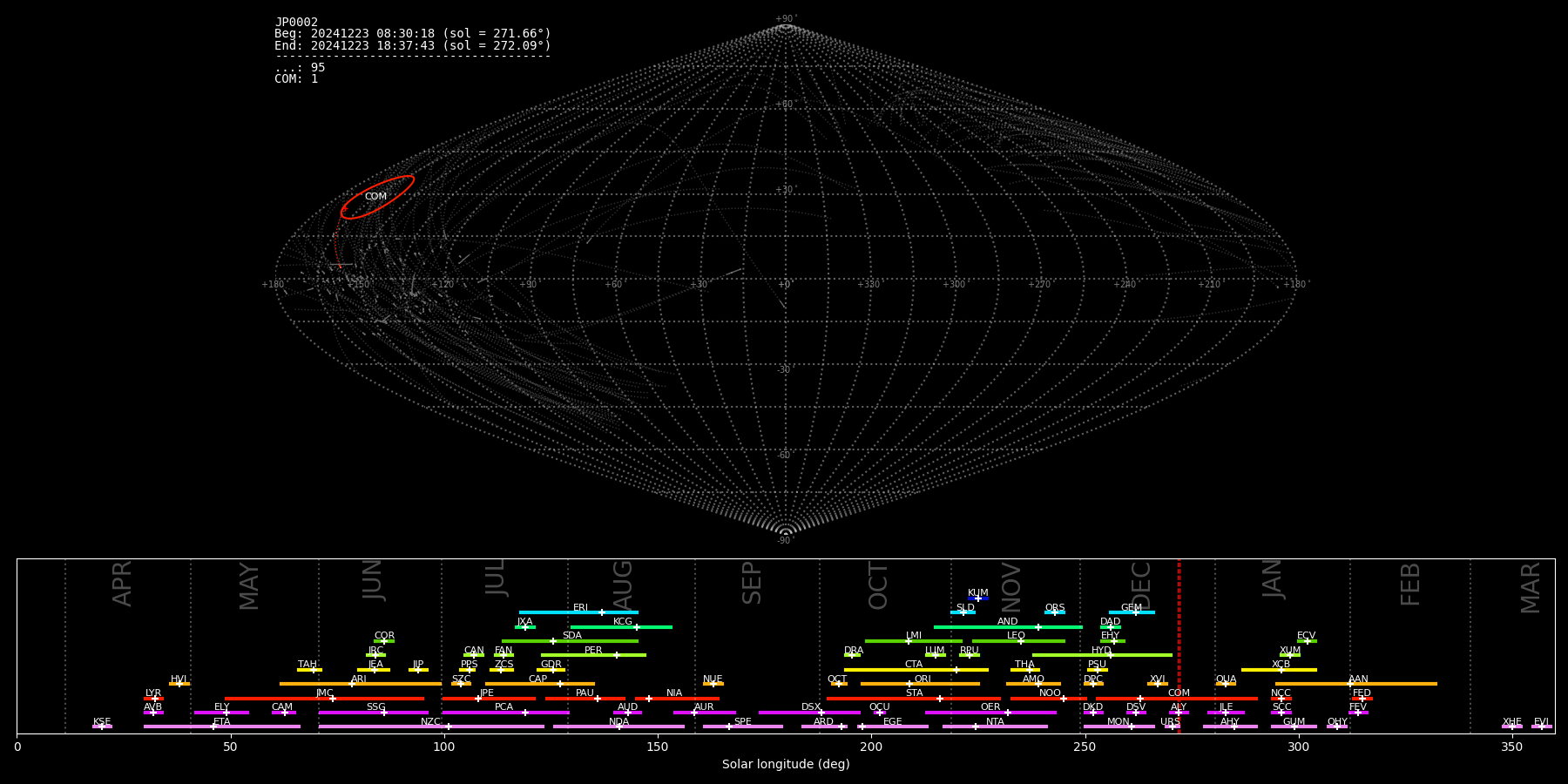The height and width of the screenshot is (784, 1568).
Task: Click the SDA shower label
Action: click(571, 636)
